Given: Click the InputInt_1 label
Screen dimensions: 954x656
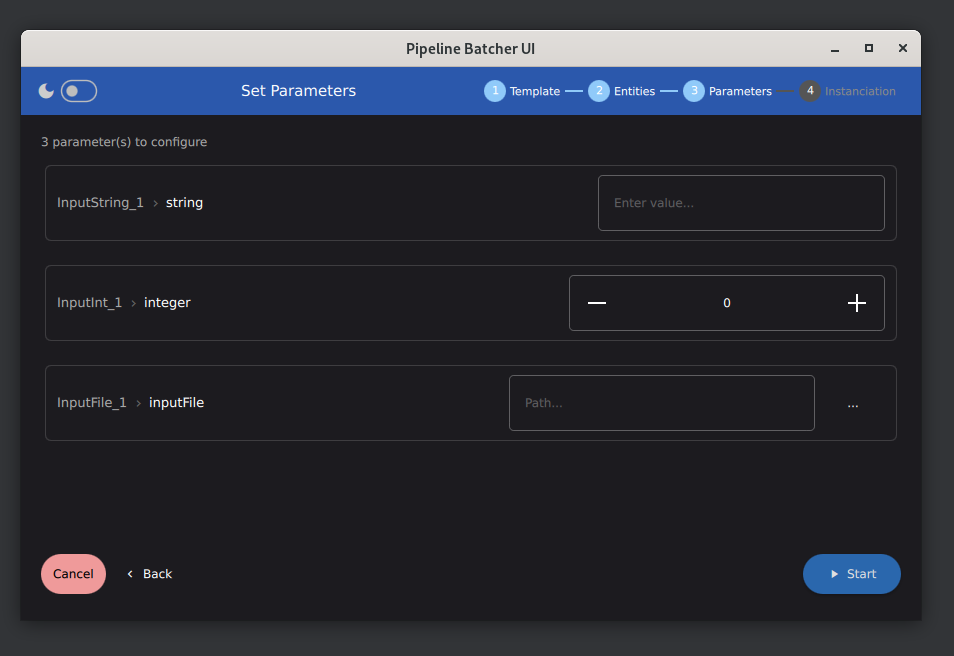Looking at the screenshot, I should (89, 302).
